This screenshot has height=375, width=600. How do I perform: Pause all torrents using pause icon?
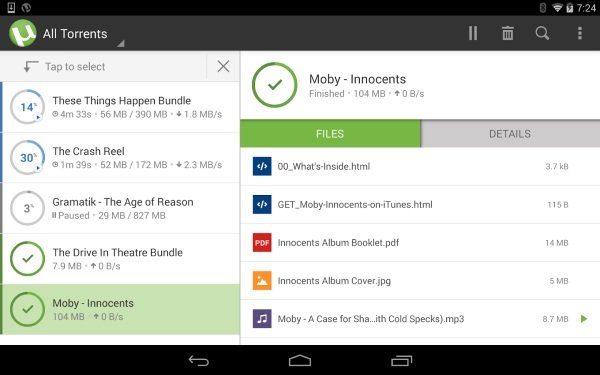coord(473,33)
